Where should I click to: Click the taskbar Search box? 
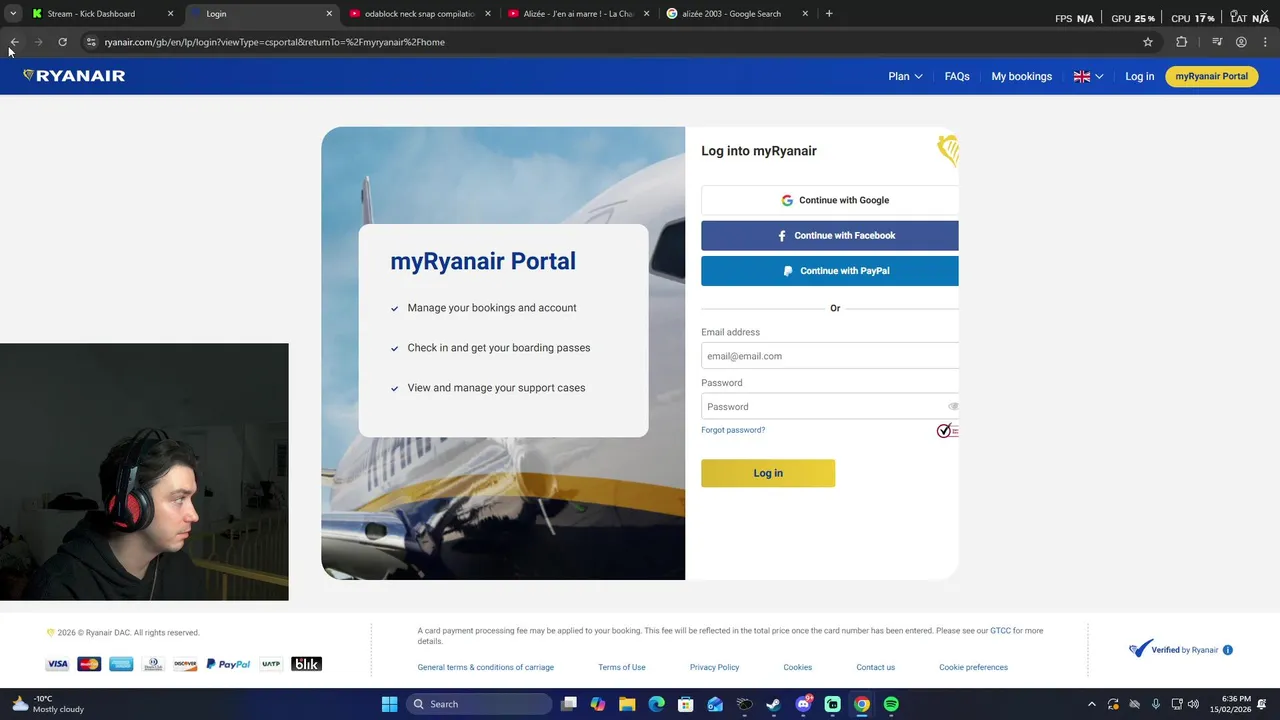point(480,704)
